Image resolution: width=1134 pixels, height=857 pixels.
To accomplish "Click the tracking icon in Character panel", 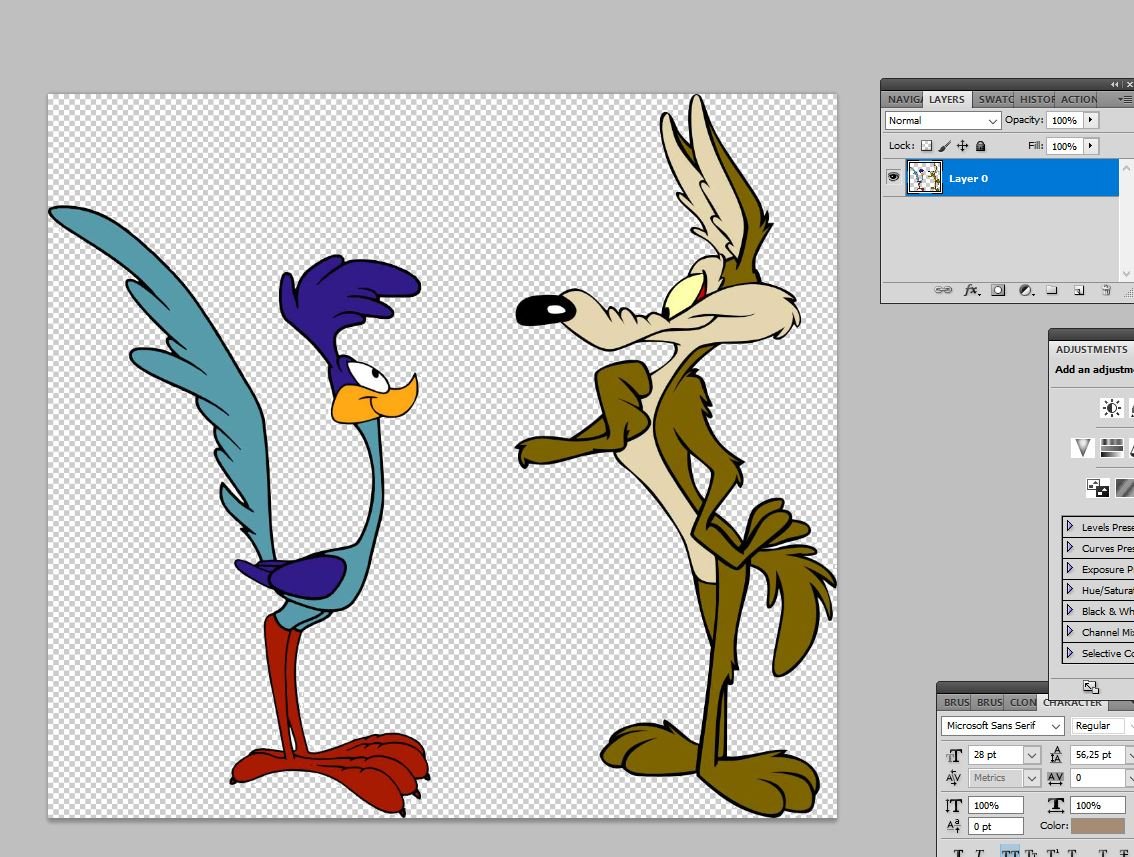I will (1055, 777).
